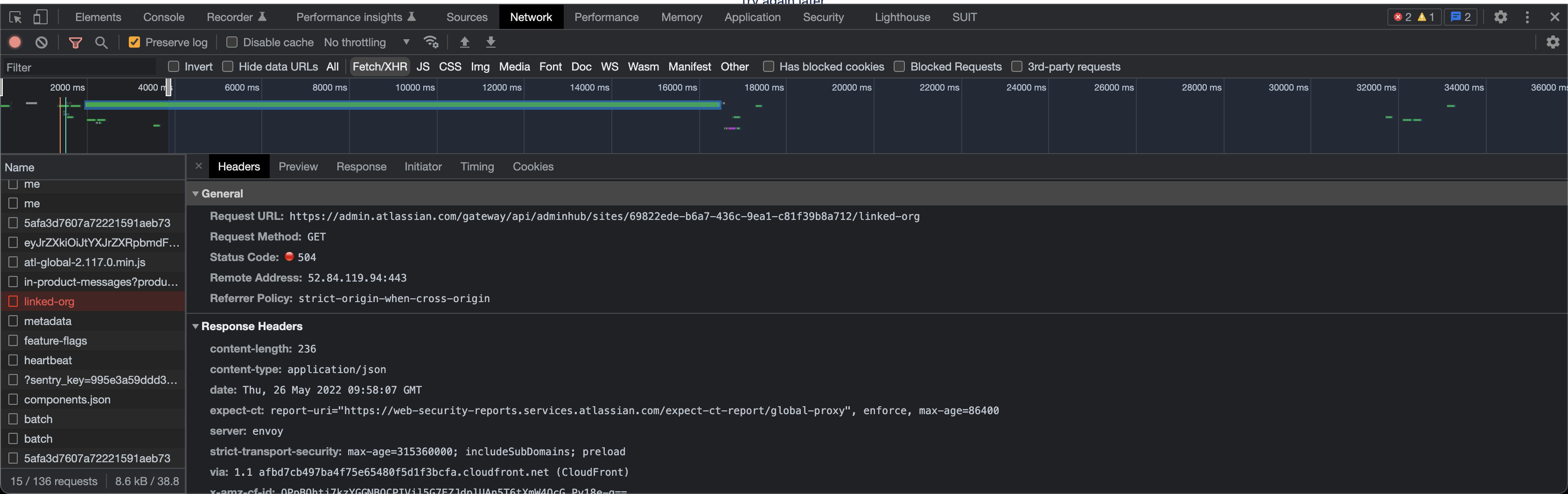Select the ?sentry_key request row
The image size is (1568, 494).
tap(92, 380)
